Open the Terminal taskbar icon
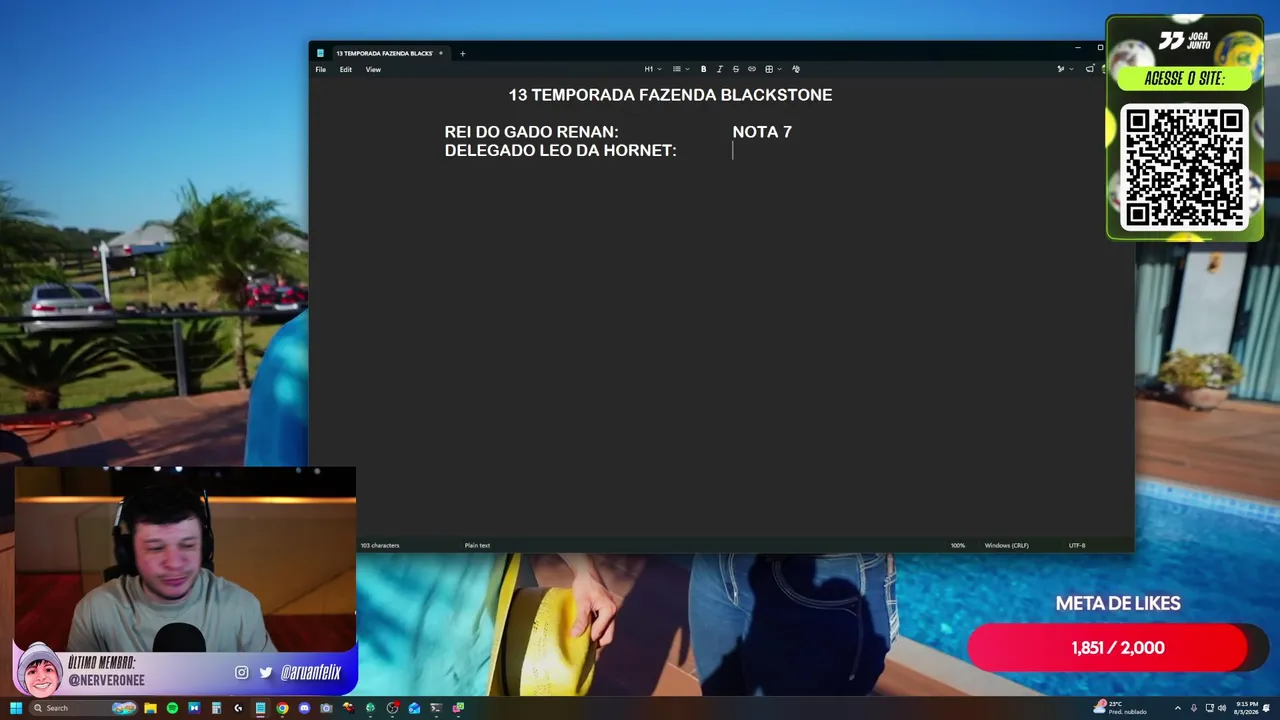This screenshot has width=1280, height=720. [x=436, y=708]
